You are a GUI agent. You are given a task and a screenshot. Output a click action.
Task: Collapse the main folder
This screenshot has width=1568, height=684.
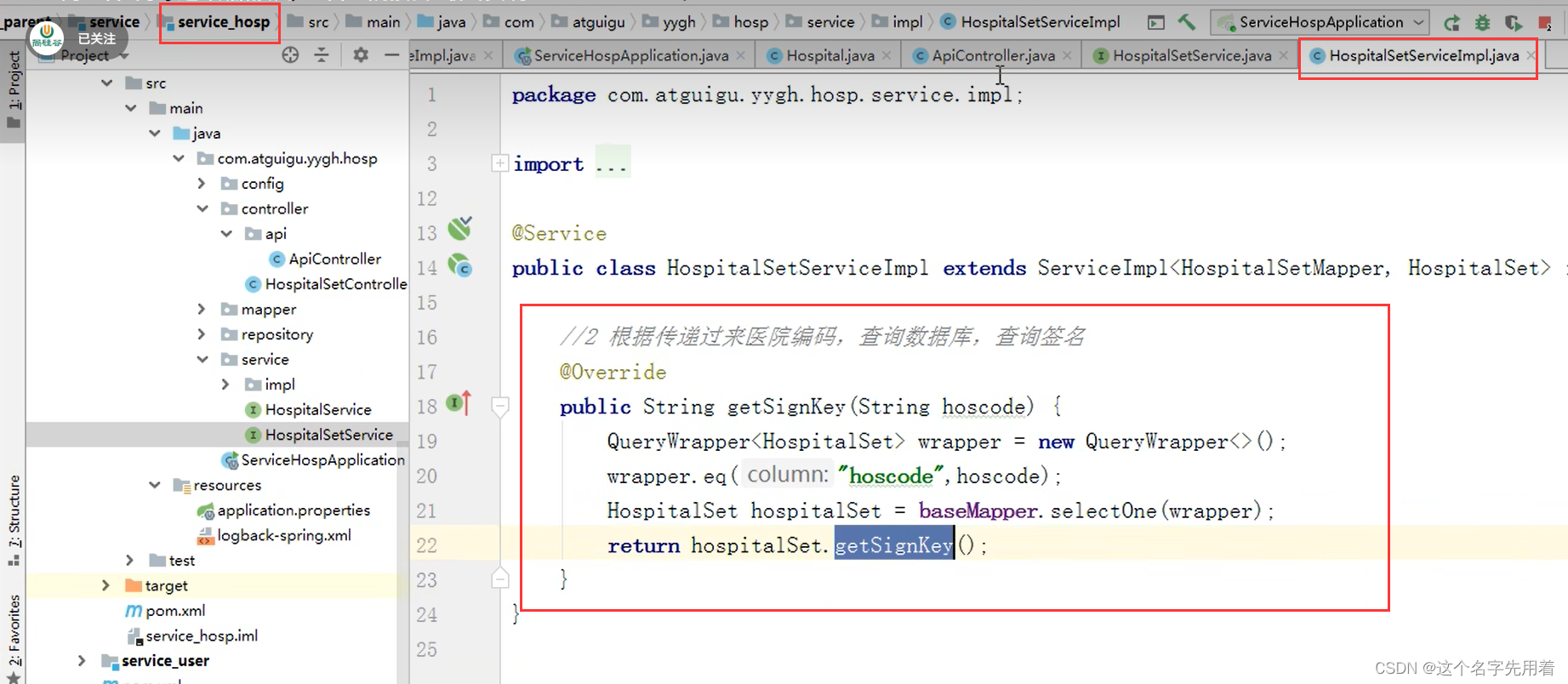pyautogui.click(x=130, y=108)
